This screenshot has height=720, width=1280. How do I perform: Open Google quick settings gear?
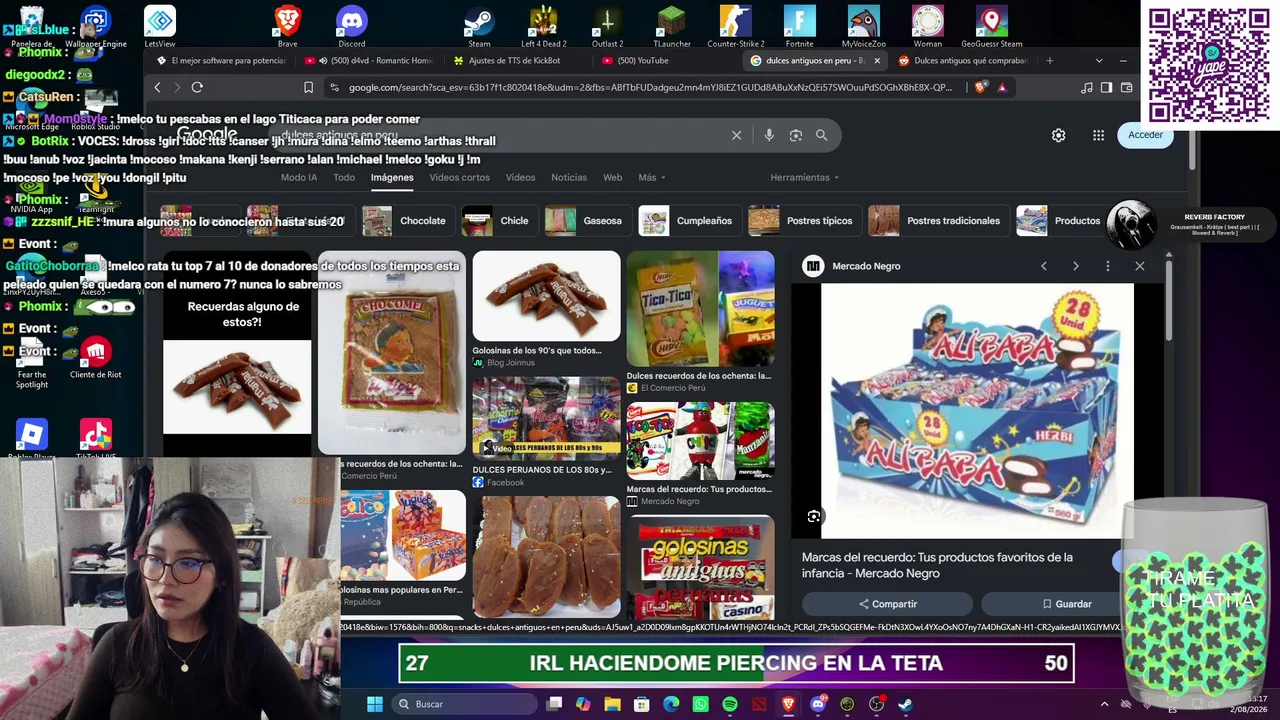pyautogui.click(x=1058, y=135)
